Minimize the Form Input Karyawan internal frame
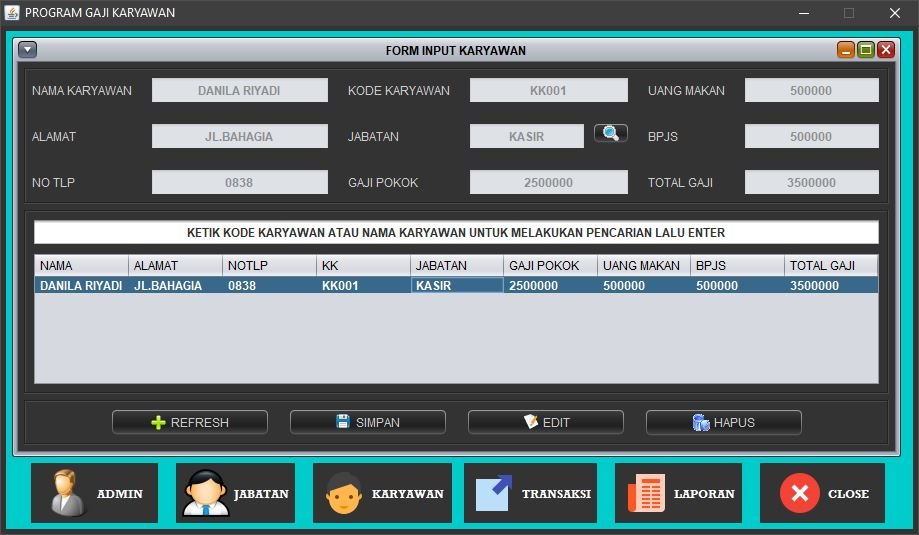Viewport: 919px width, 535px height. coord(846,50)
